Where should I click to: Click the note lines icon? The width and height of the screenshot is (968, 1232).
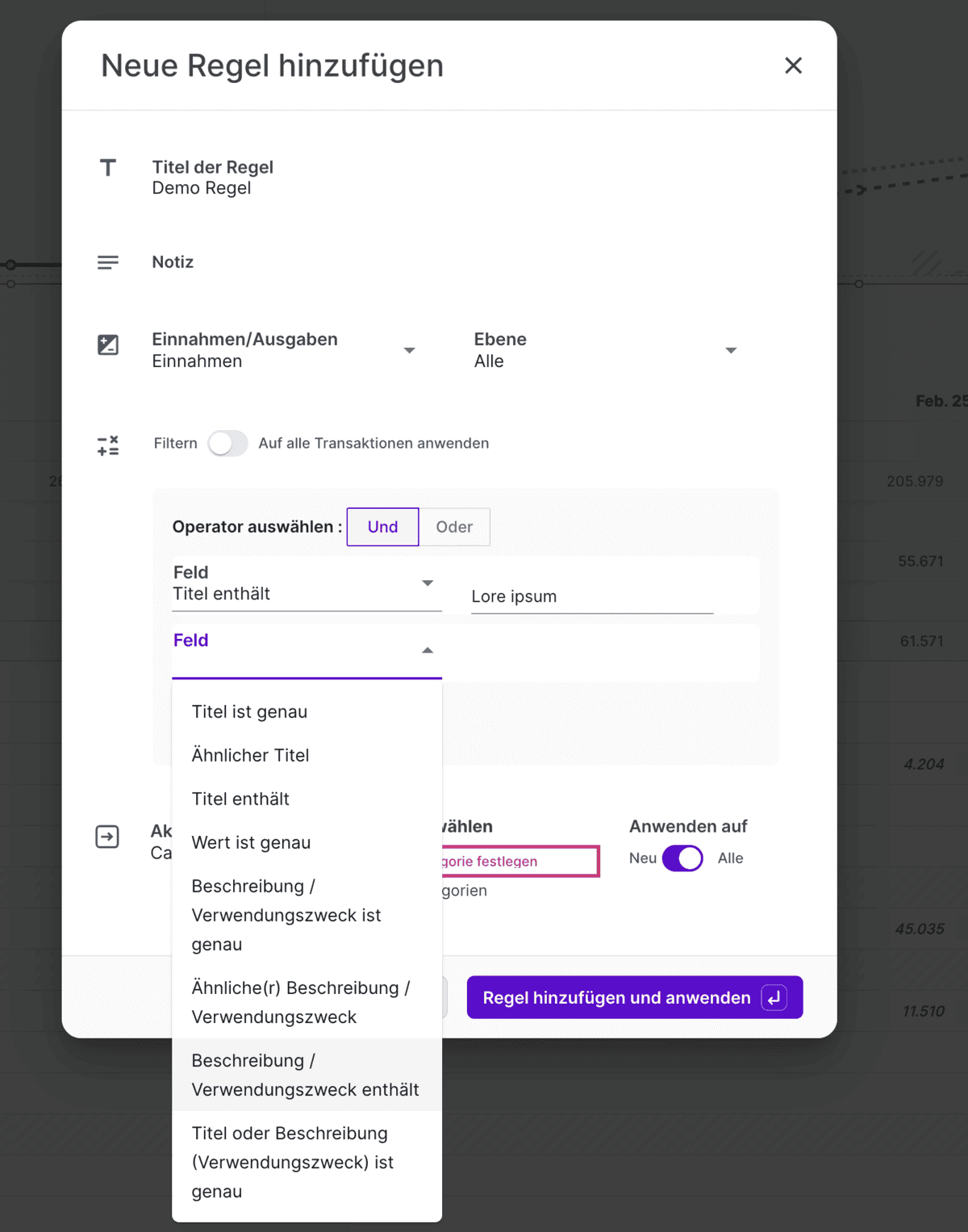pyautogui.click(x=108, y=262)
